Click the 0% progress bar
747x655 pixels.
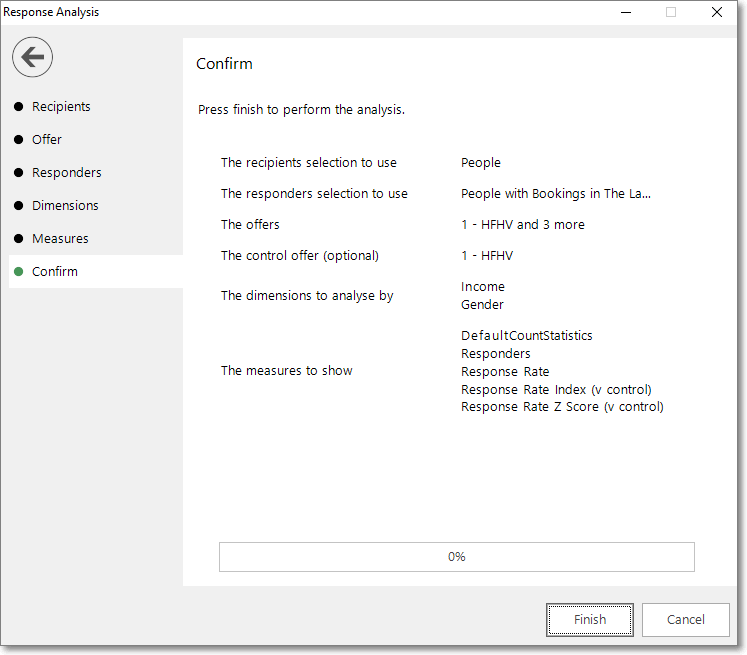[456, 557]
